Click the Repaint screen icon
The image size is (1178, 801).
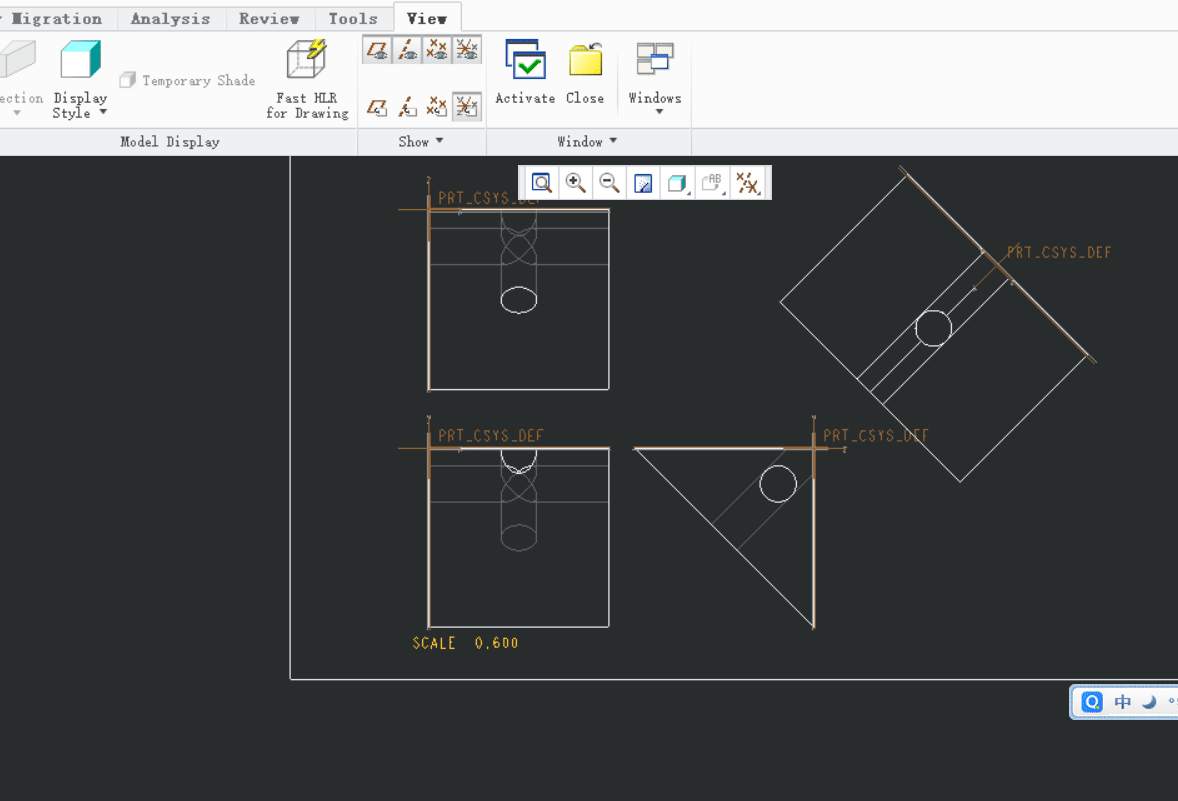643,183
